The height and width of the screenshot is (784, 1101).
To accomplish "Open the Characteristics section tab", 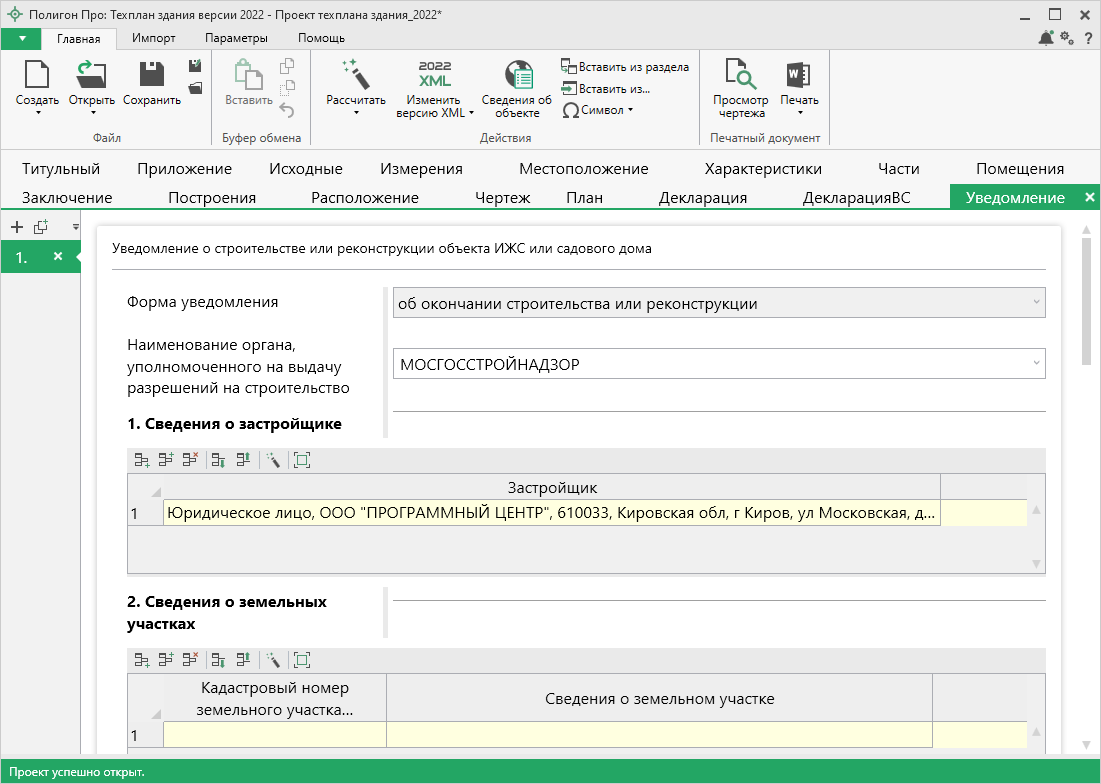I will [763, 169].
